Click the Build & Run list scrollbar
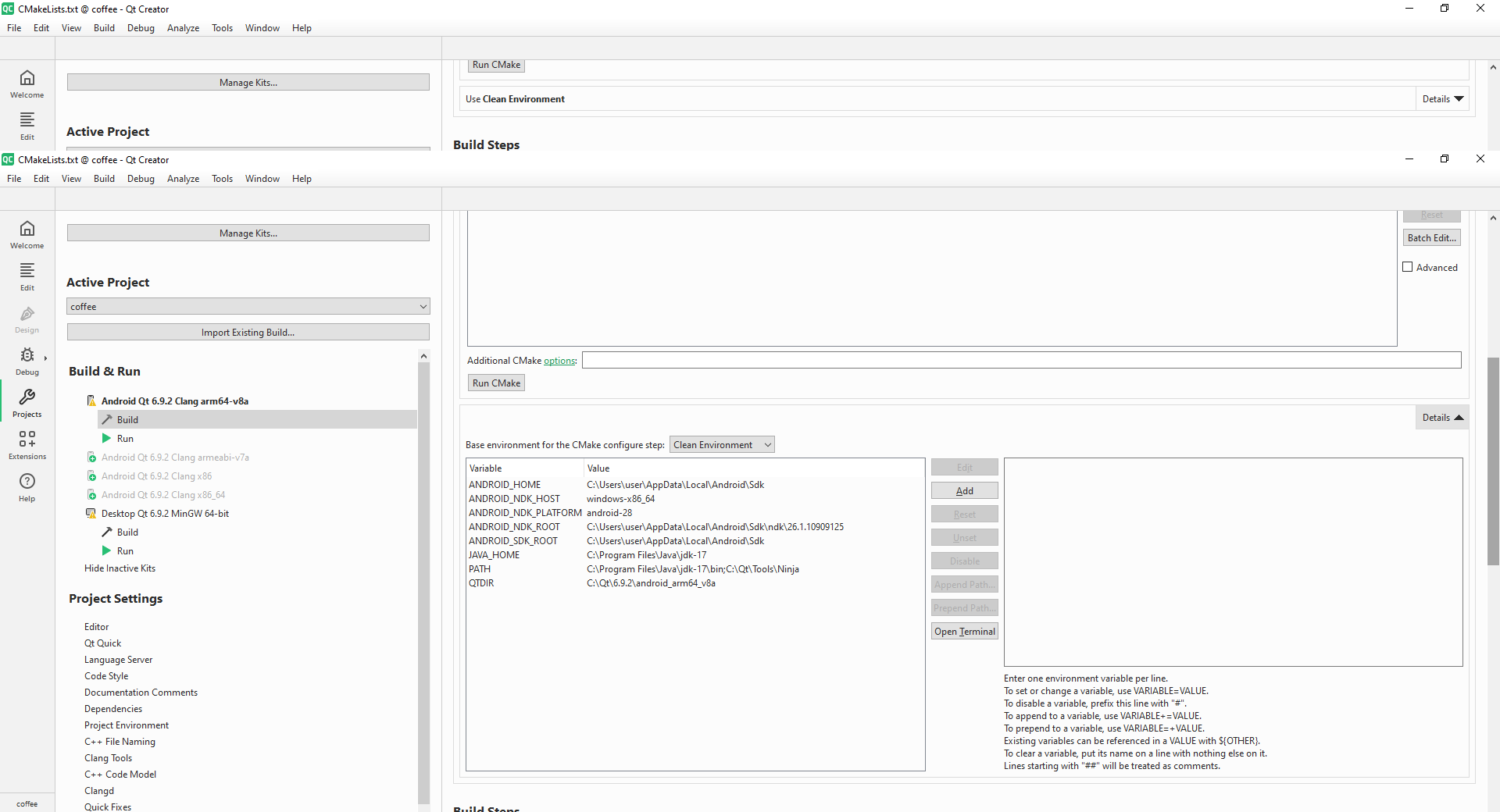 pos(423,582)
